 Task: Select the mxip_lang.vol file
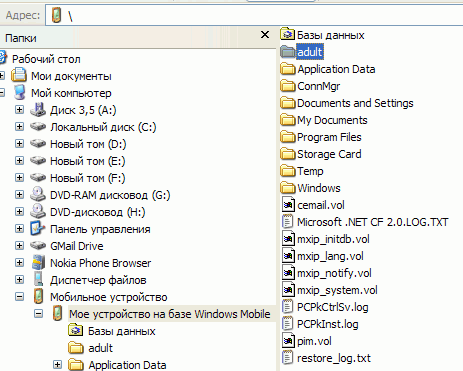pos(330,256)
